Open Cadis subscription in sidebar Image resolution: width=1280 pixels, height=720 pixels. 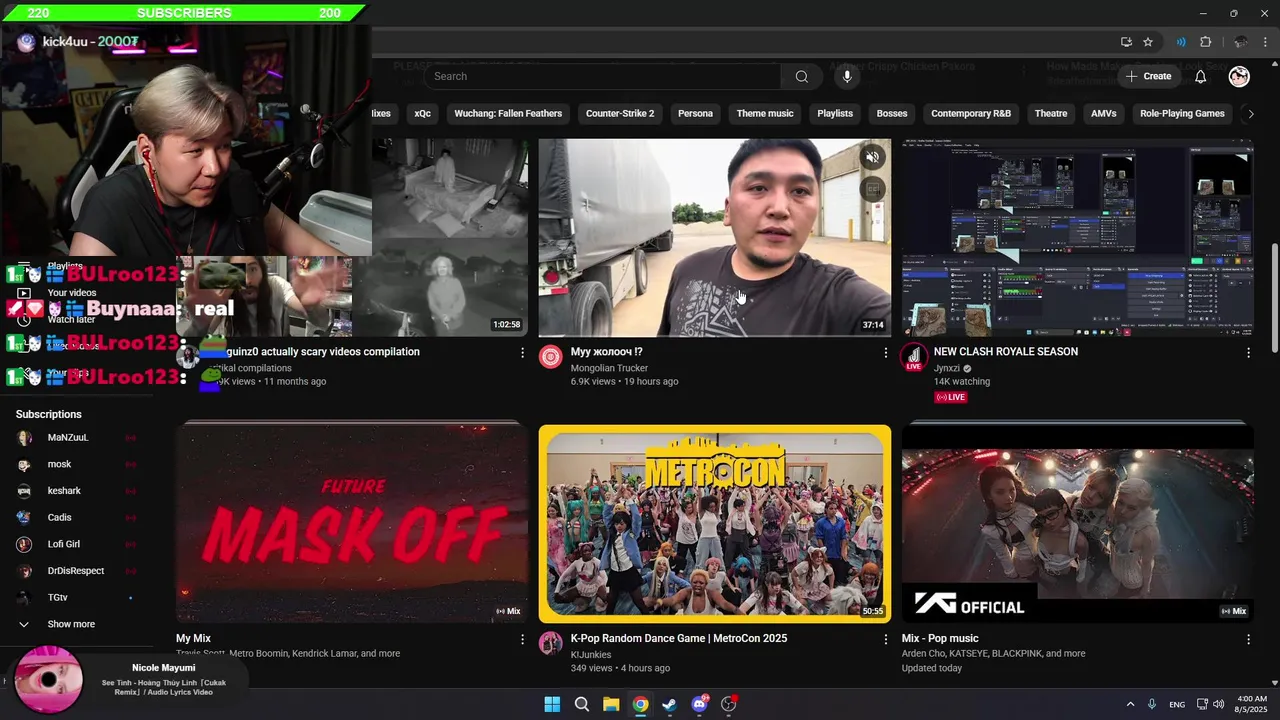(77, 518)
